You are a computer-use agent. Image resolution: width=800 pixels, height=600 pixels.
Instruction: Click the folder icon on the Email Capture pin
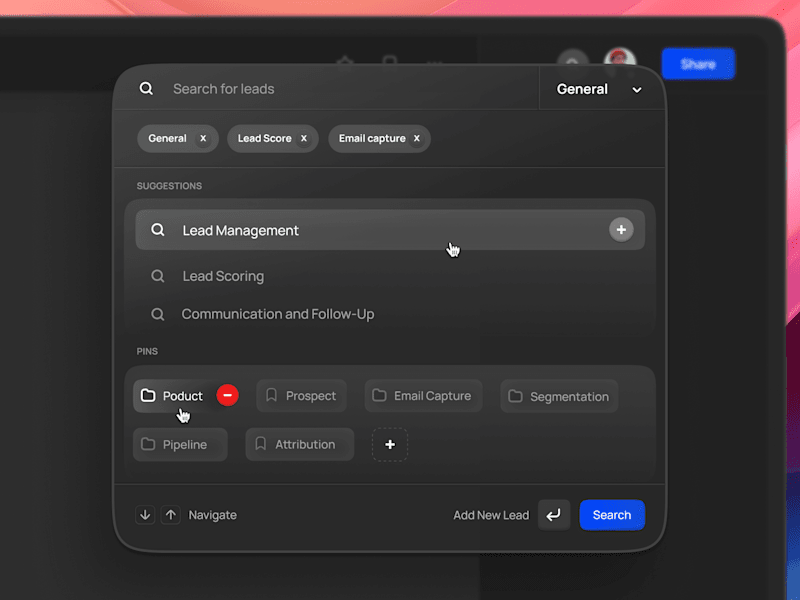pos(379,395)
